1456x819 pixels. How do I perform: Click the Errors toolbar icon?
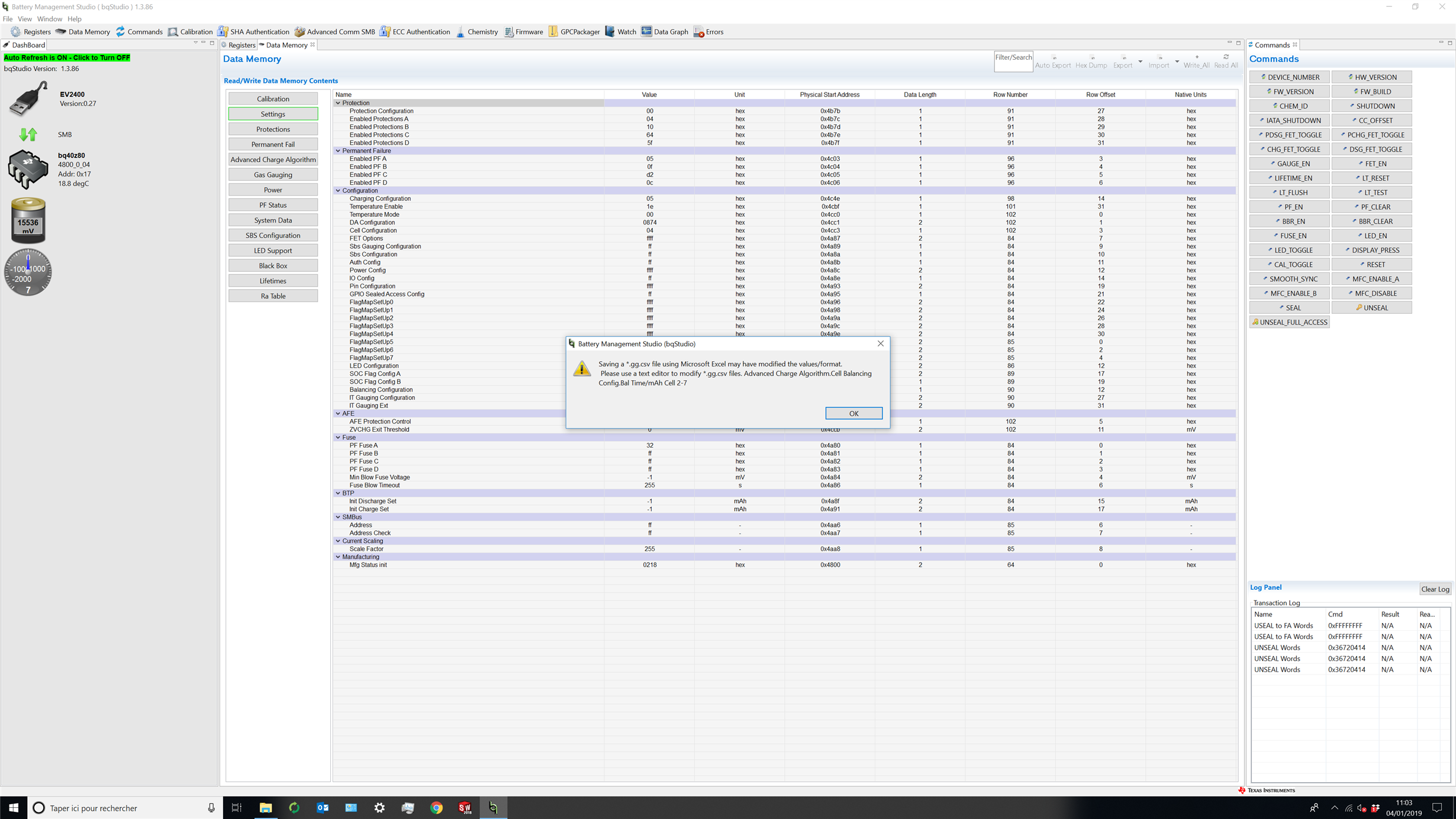click(698, 32)
